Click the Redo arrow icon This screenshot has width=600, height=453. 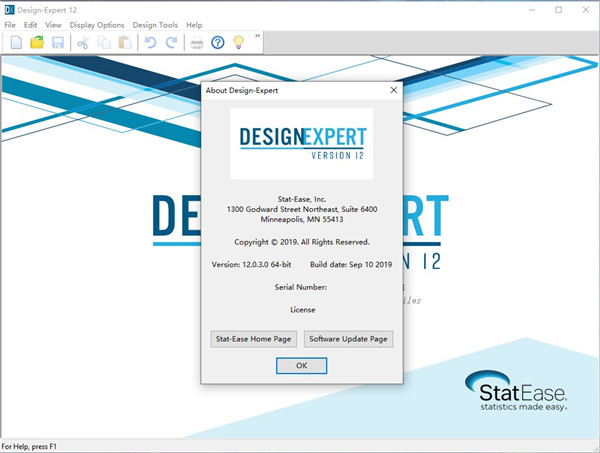(x=171, y=42)
